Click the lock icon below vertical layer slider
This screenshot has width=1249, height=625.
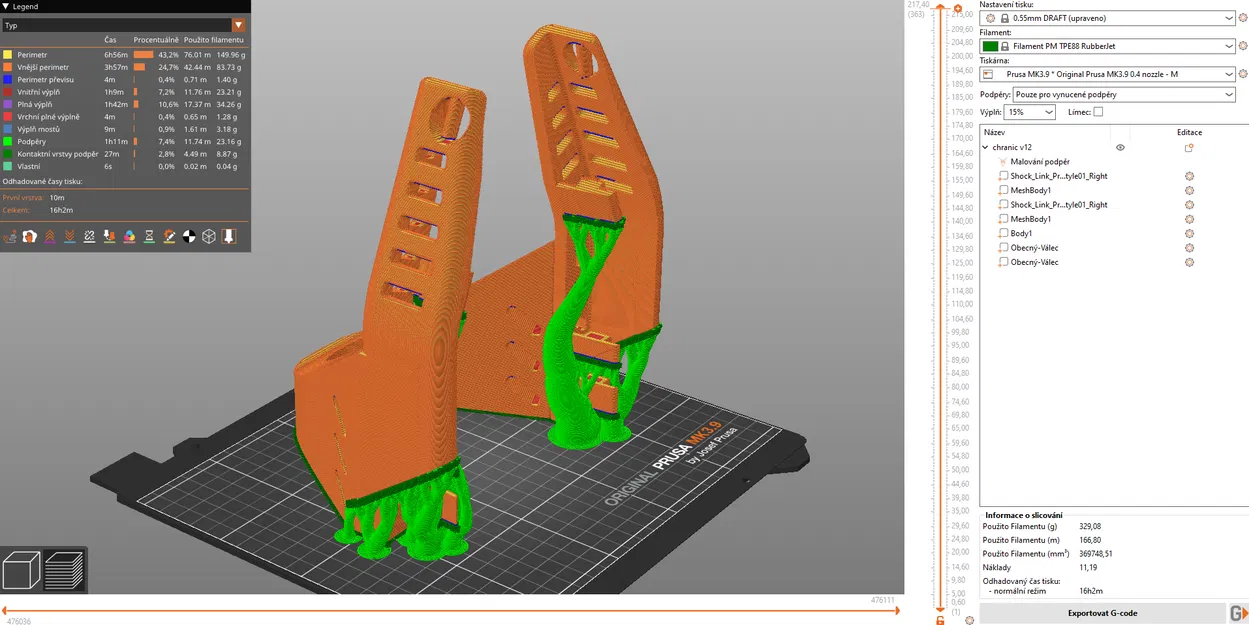click(x=940, y=620)
